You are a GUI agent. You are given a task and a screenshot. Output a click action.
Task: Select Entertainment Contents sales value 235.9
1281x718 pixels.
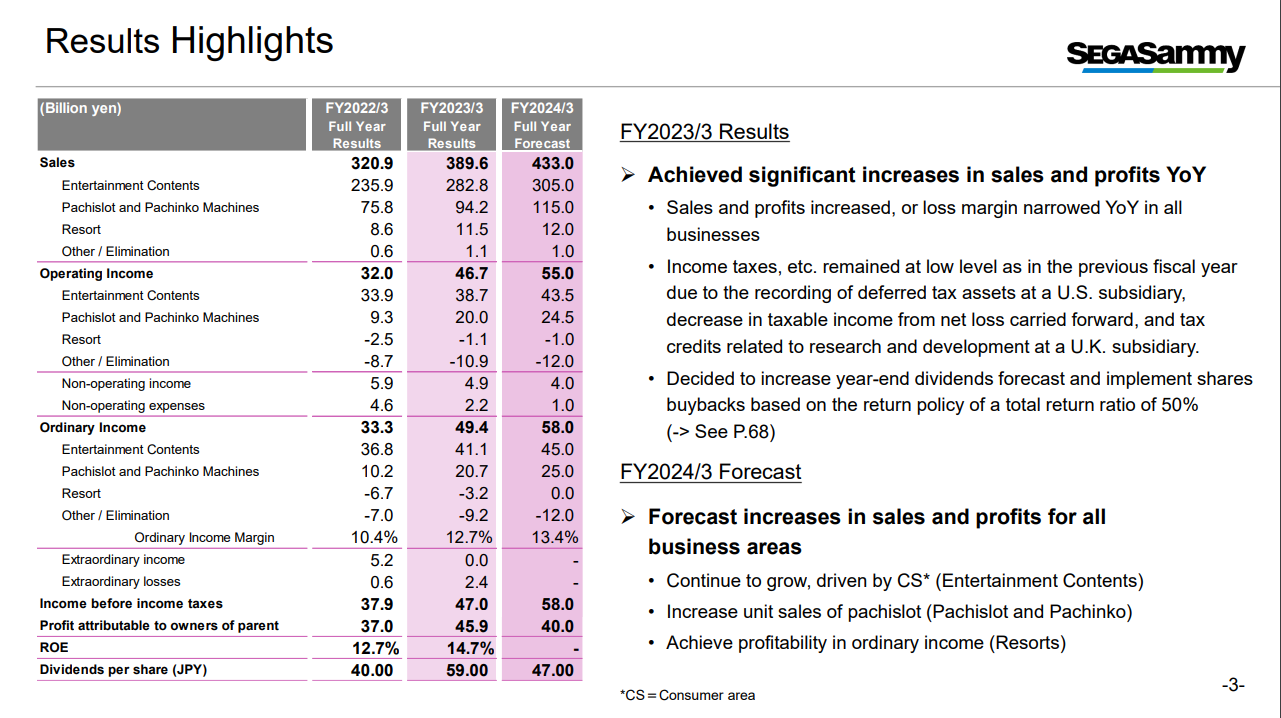[x=372, y=185]
